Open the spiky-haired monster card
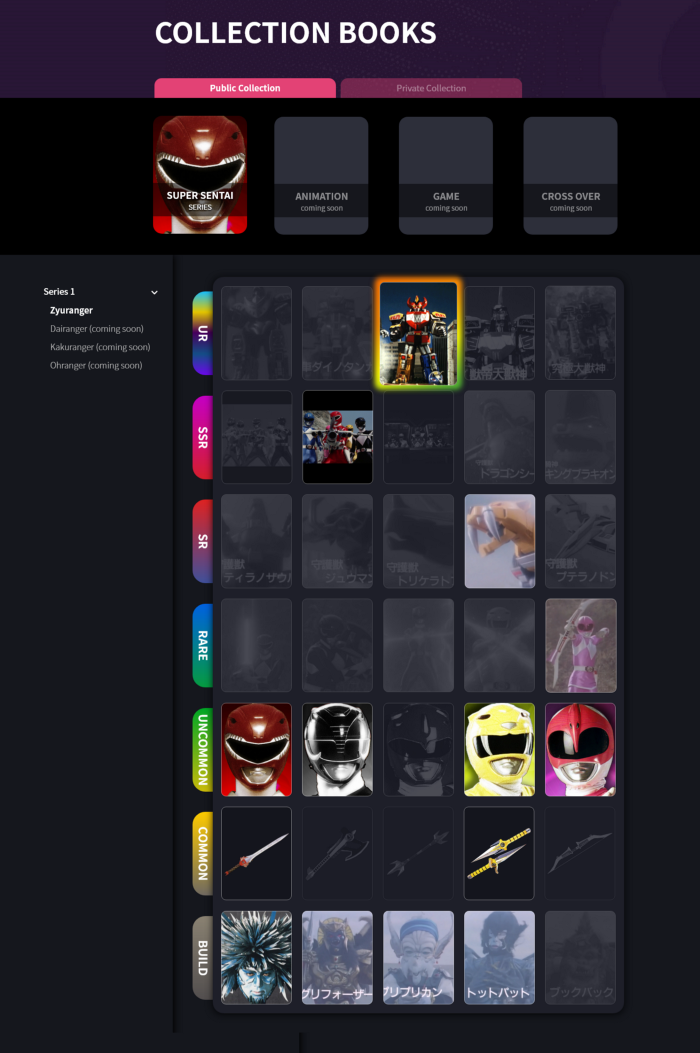700x1053 pixels. pyautogui.click(x=256, y=957)
